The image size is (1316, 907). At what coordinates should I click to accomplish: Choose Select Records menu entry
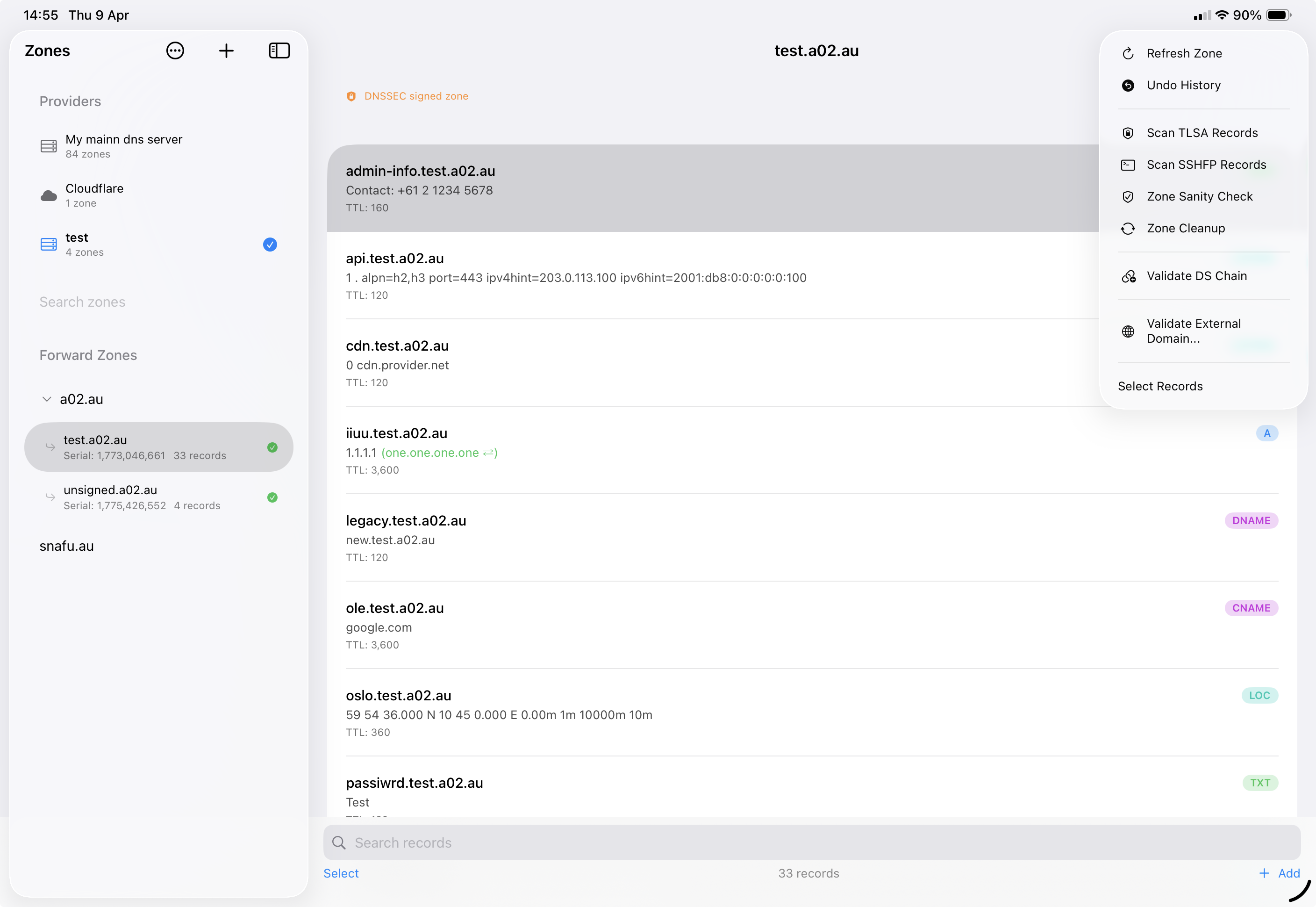(1203, 387)
